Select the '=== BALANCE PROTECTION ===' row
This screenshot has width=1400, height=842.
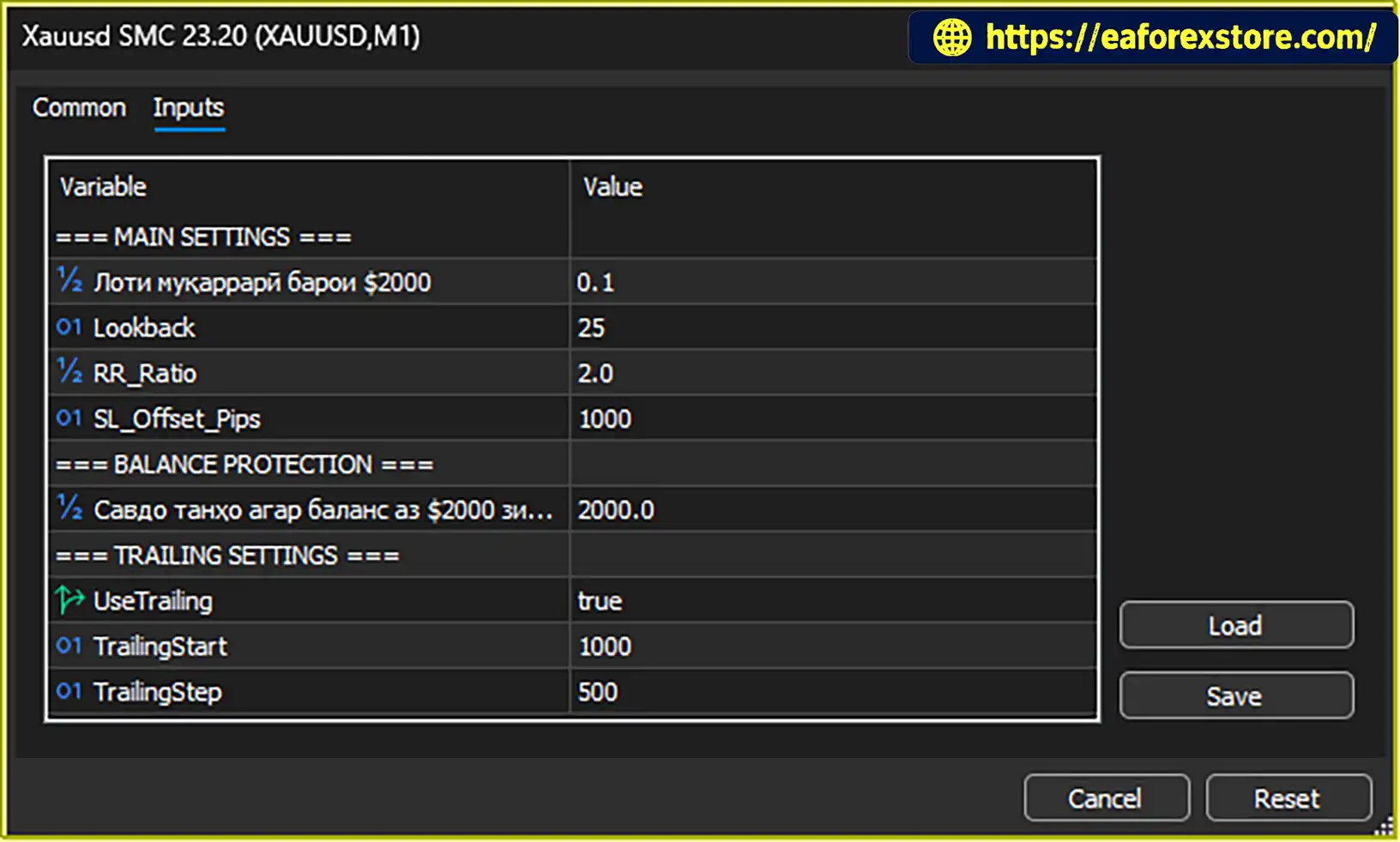(573, 464)
